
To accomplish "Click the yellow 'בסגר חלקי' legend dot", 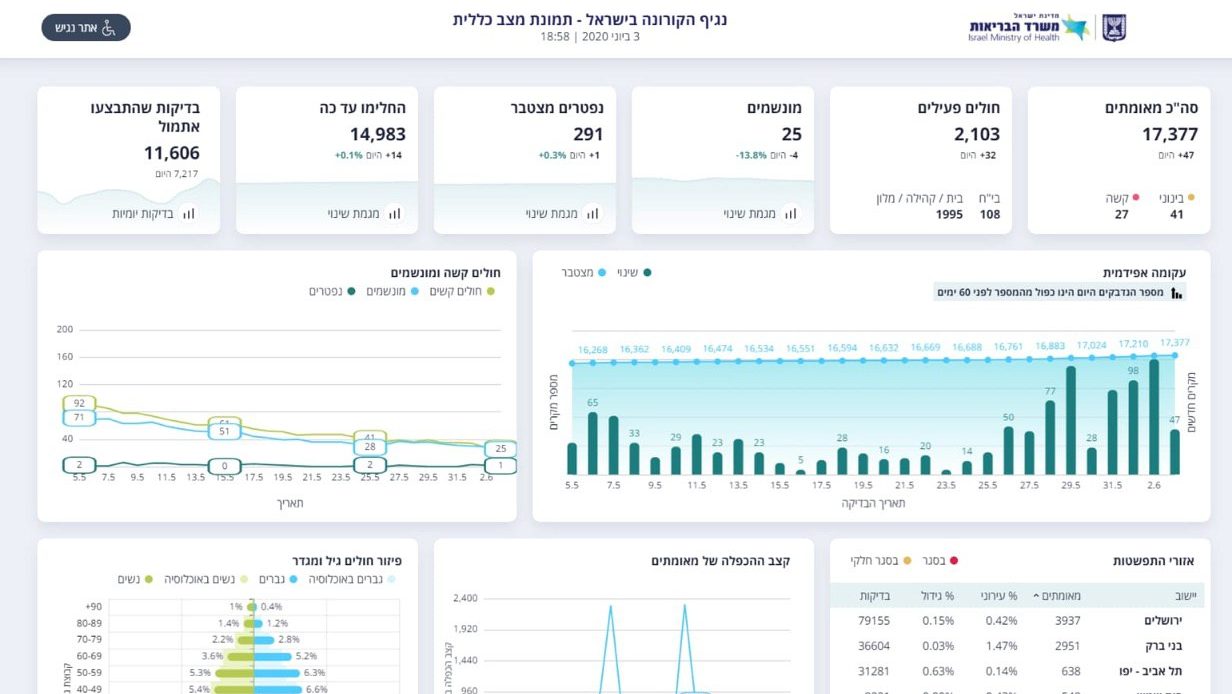I will (x=907, y=561).
